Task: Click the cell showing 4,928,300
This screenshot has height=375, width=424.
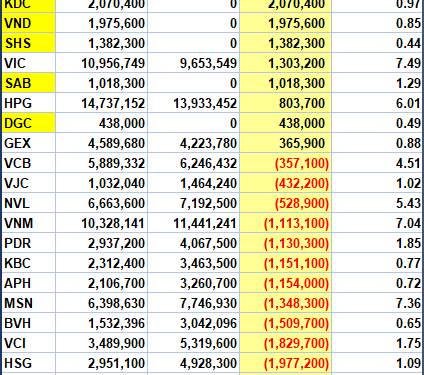Action: click(194, 363)
